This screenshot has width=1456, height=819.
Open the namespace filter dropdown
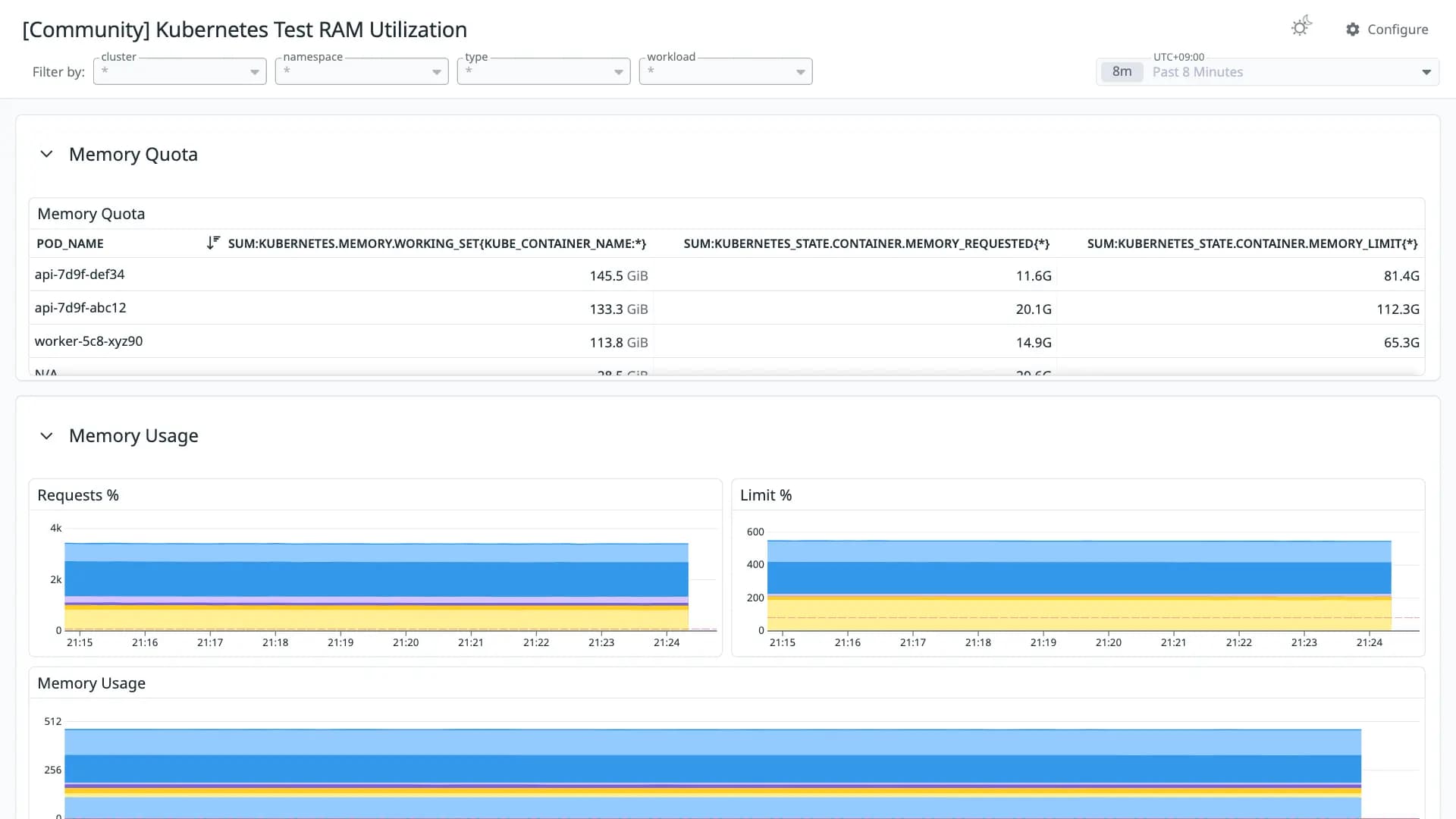pos(362,71)
